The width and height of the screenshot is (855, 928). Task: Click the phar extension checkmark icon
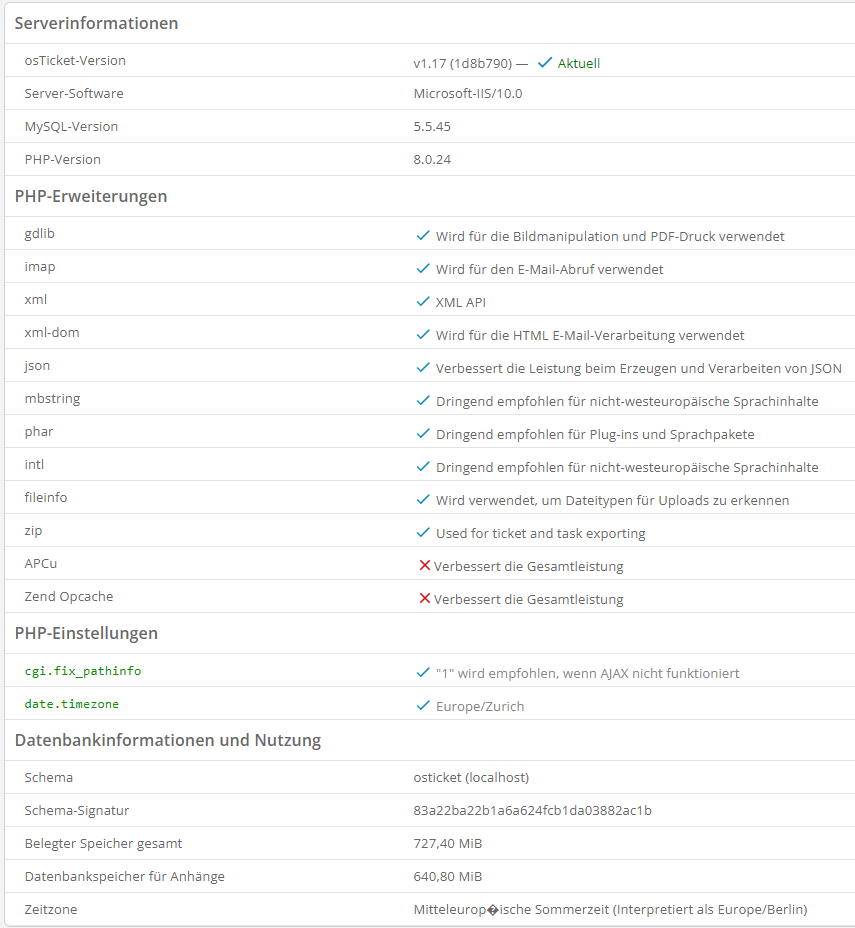423,434
